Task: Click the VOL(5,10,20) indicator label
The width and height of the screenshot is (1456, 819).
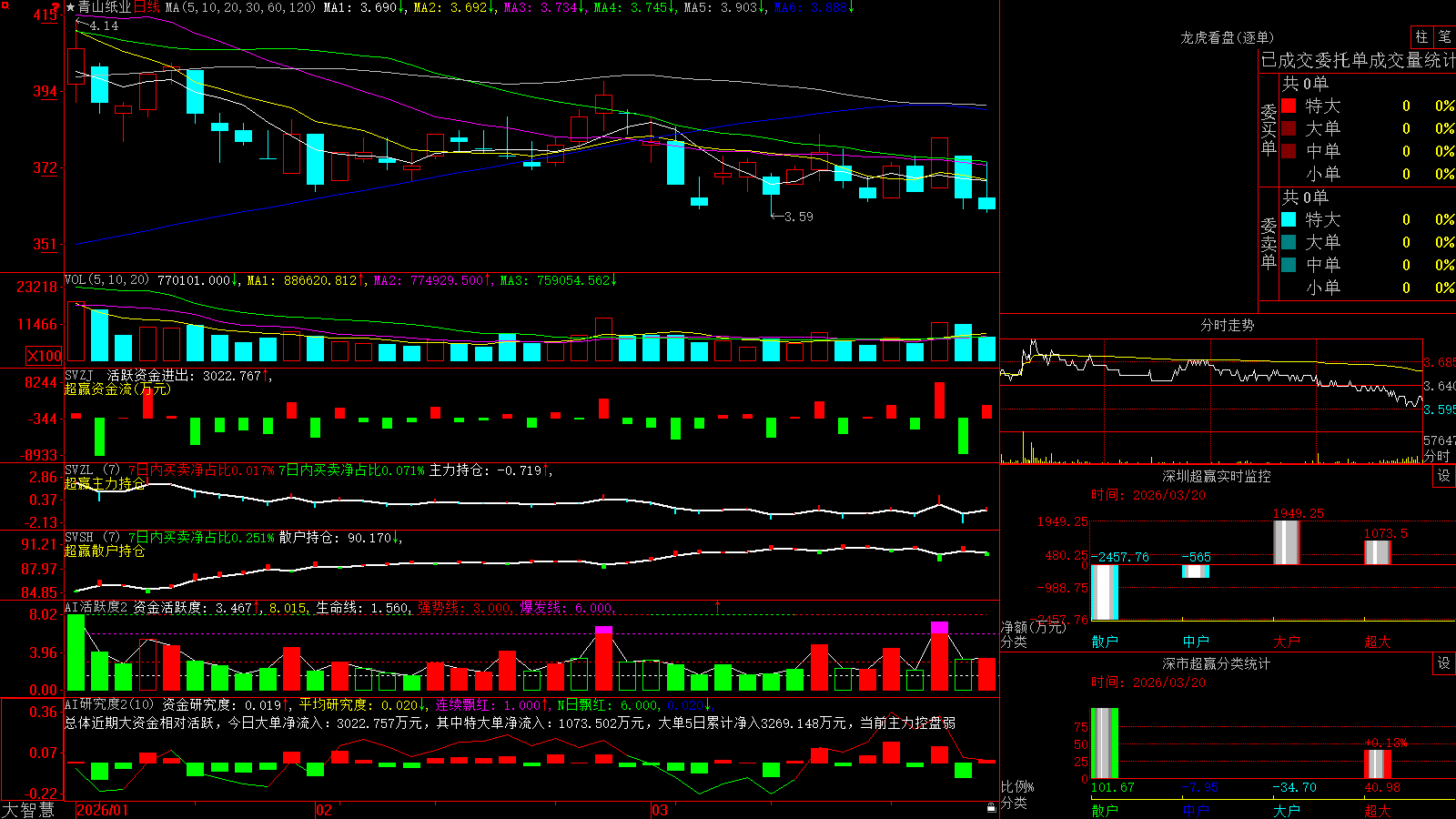Action: pyautogui.click(x=106, y=280)
